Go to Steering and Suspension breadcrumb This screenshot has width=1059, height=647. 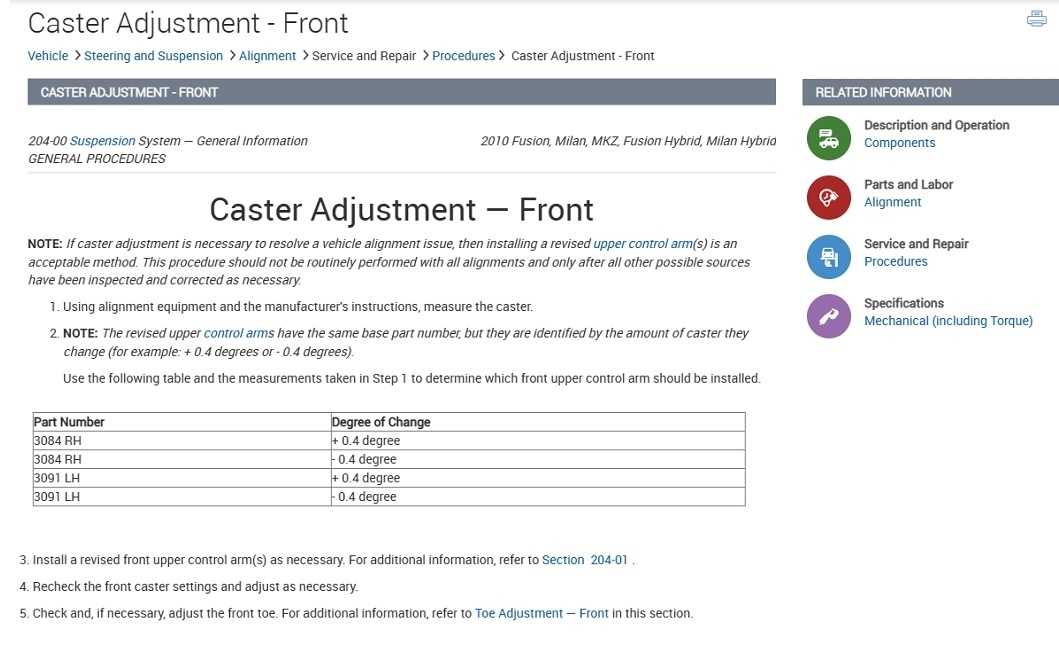tap(153, 56)
